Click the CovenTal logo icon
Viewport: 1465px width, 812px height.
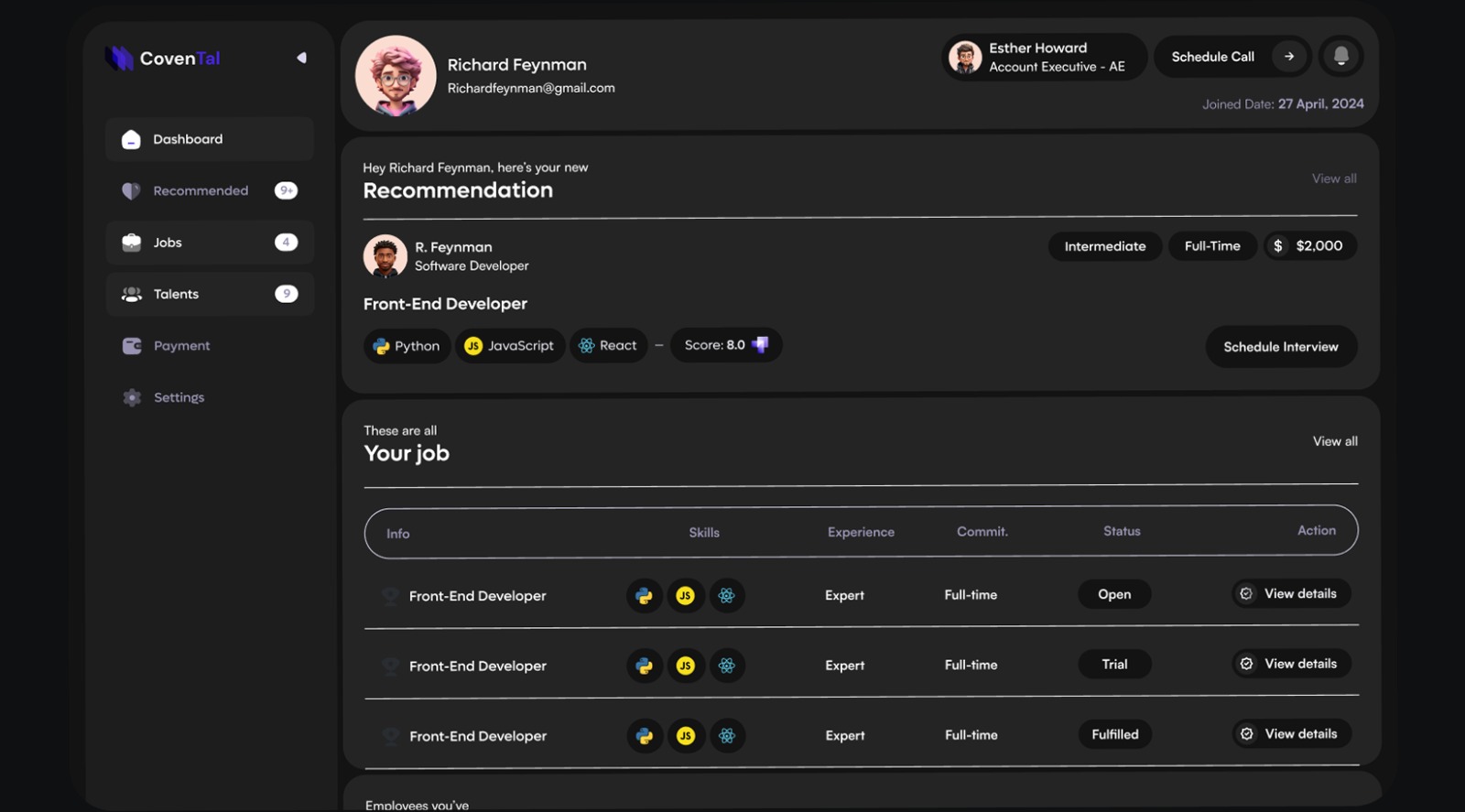(x=119, y=59)
